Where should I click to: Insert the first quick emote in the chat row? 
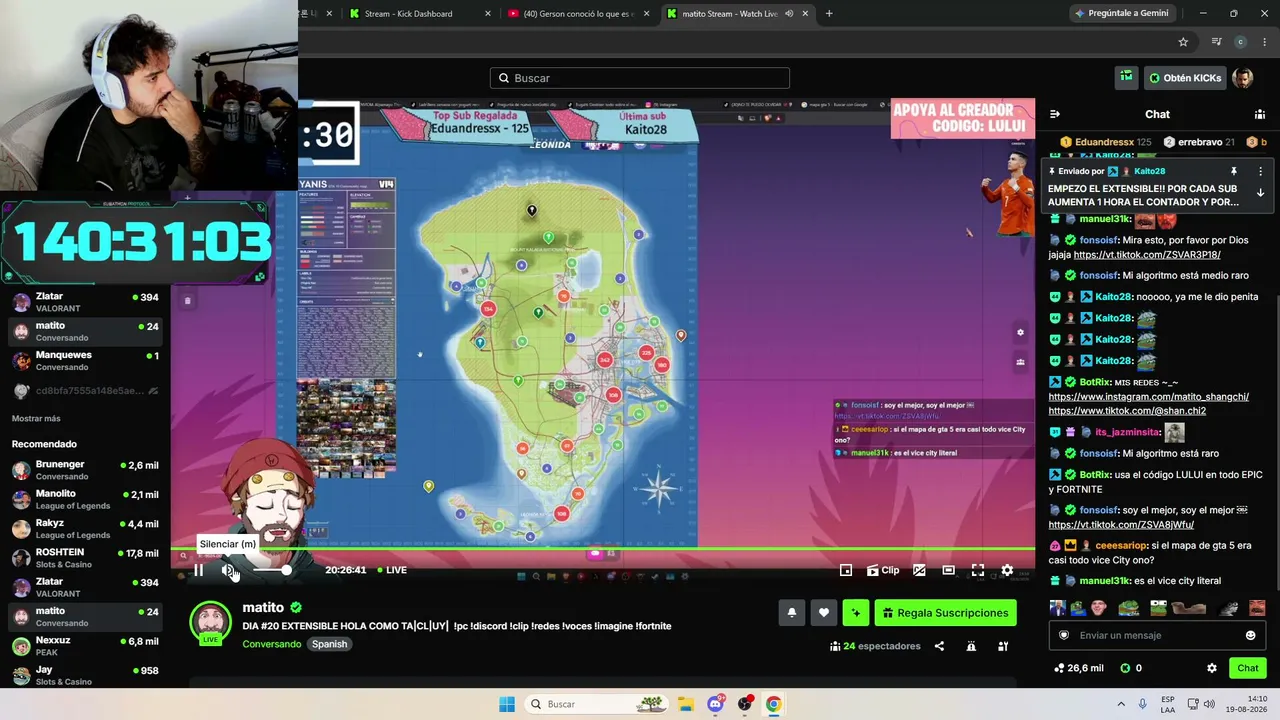1057,608
